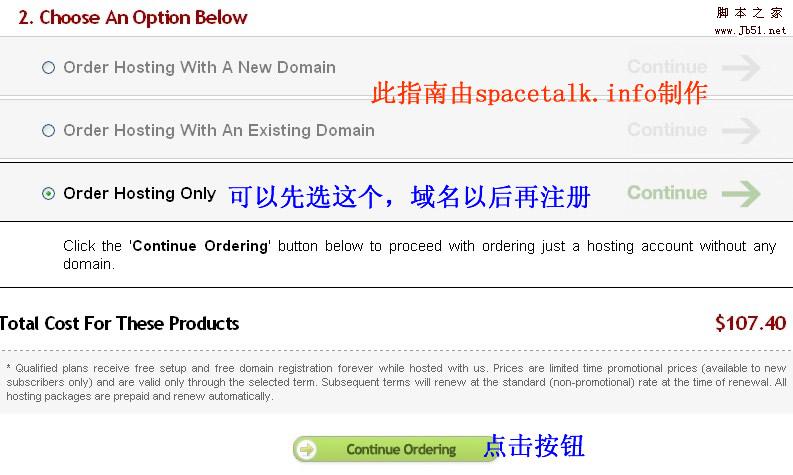Click the red spacetalk.info annotation text
The height and width of the screenshot is (475, 793).
[539, 93]
